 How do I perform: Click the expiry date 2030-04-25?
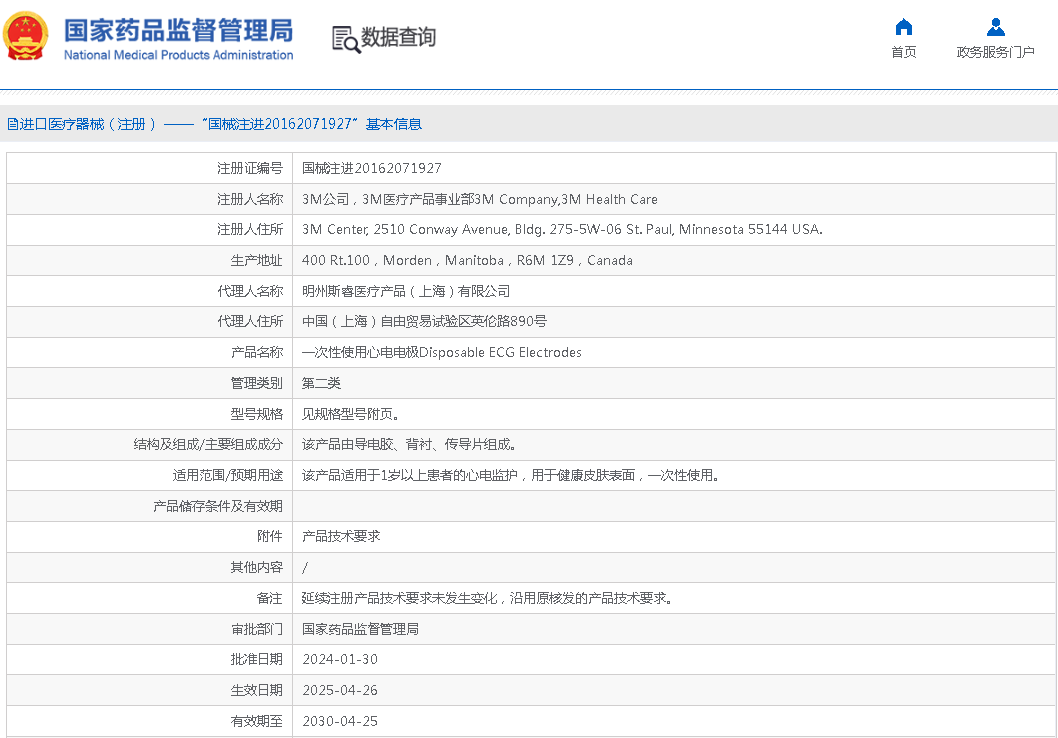click(x=339, y=721)
